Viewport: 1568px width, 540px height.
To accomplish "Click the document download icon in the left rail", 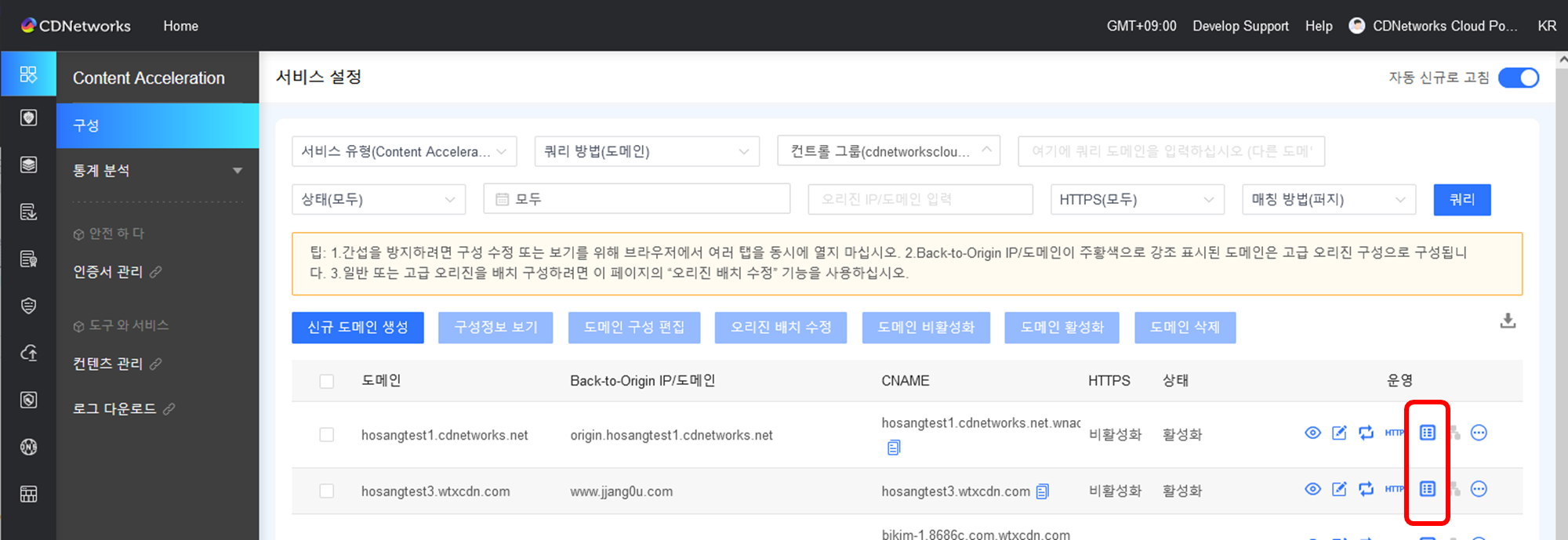I will click(28, 212).
